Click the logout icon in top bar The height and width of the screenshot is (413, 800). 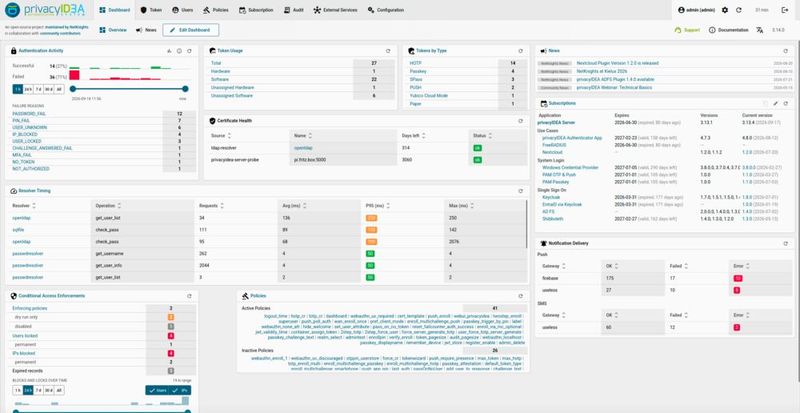click(x=785, y=10)
